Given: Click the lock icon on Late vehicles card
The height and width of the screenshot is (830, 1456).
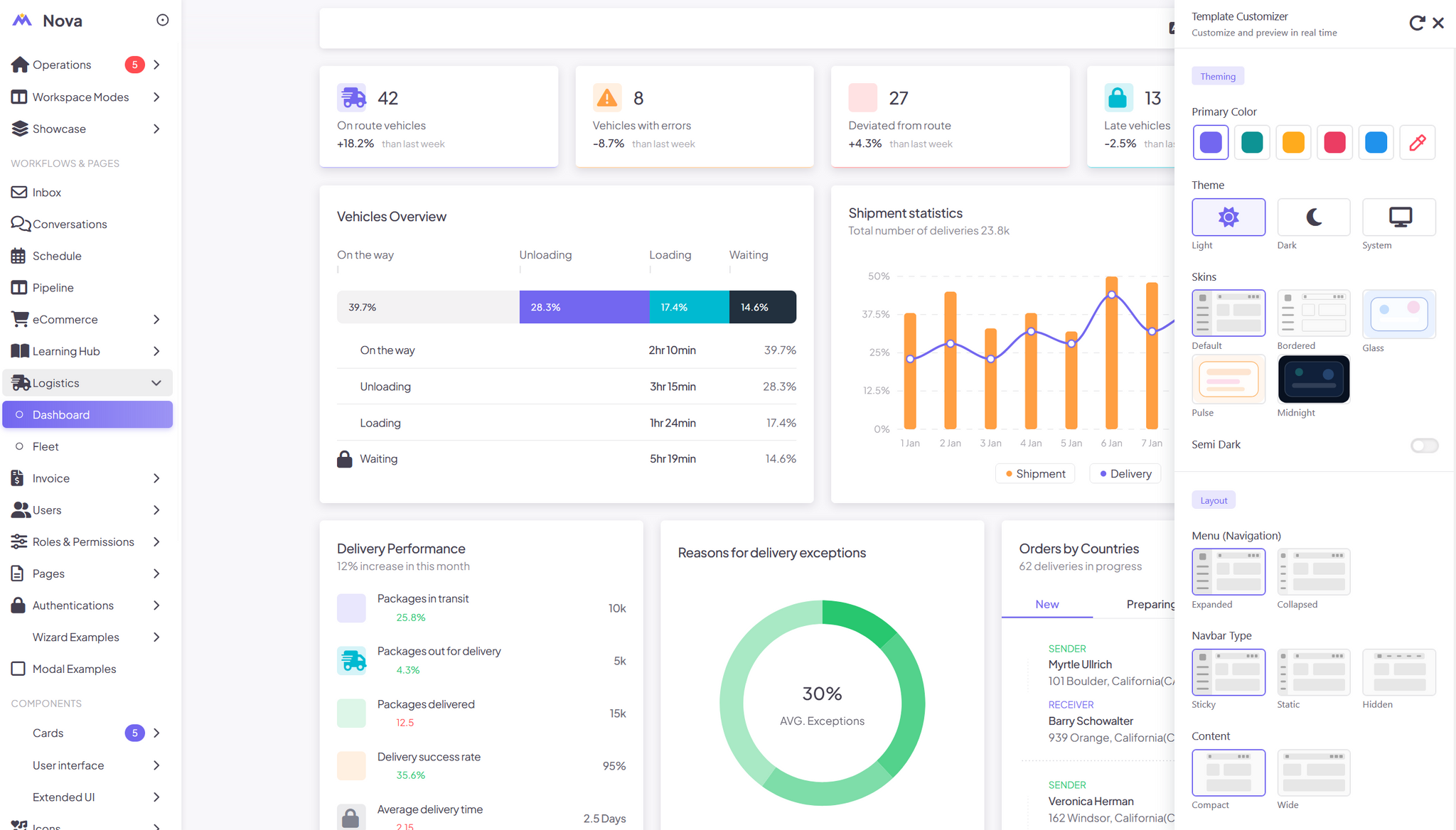Looking at the screenshot, I should tap(1118, 98).
